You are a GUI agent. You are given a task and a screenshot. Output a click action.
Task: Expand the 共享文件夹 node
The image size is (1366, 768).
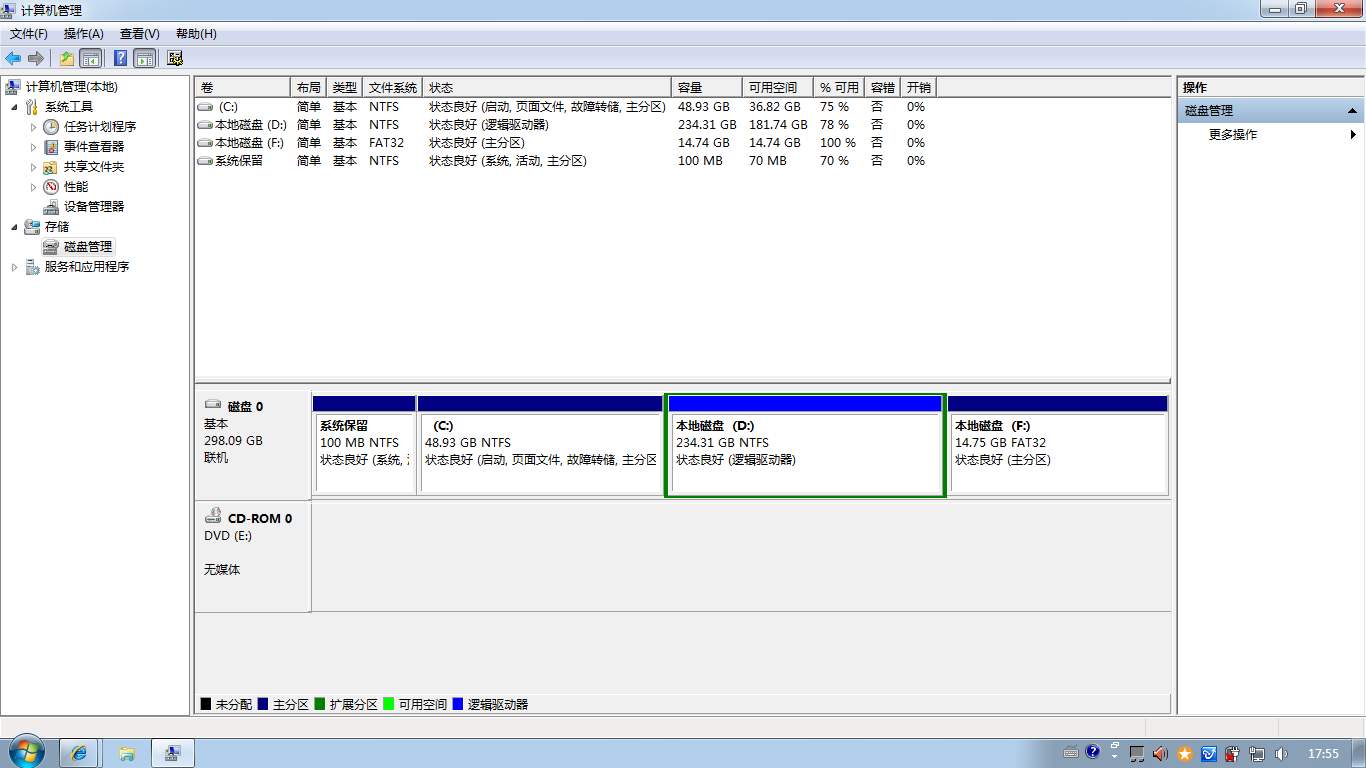pos(33,167)
